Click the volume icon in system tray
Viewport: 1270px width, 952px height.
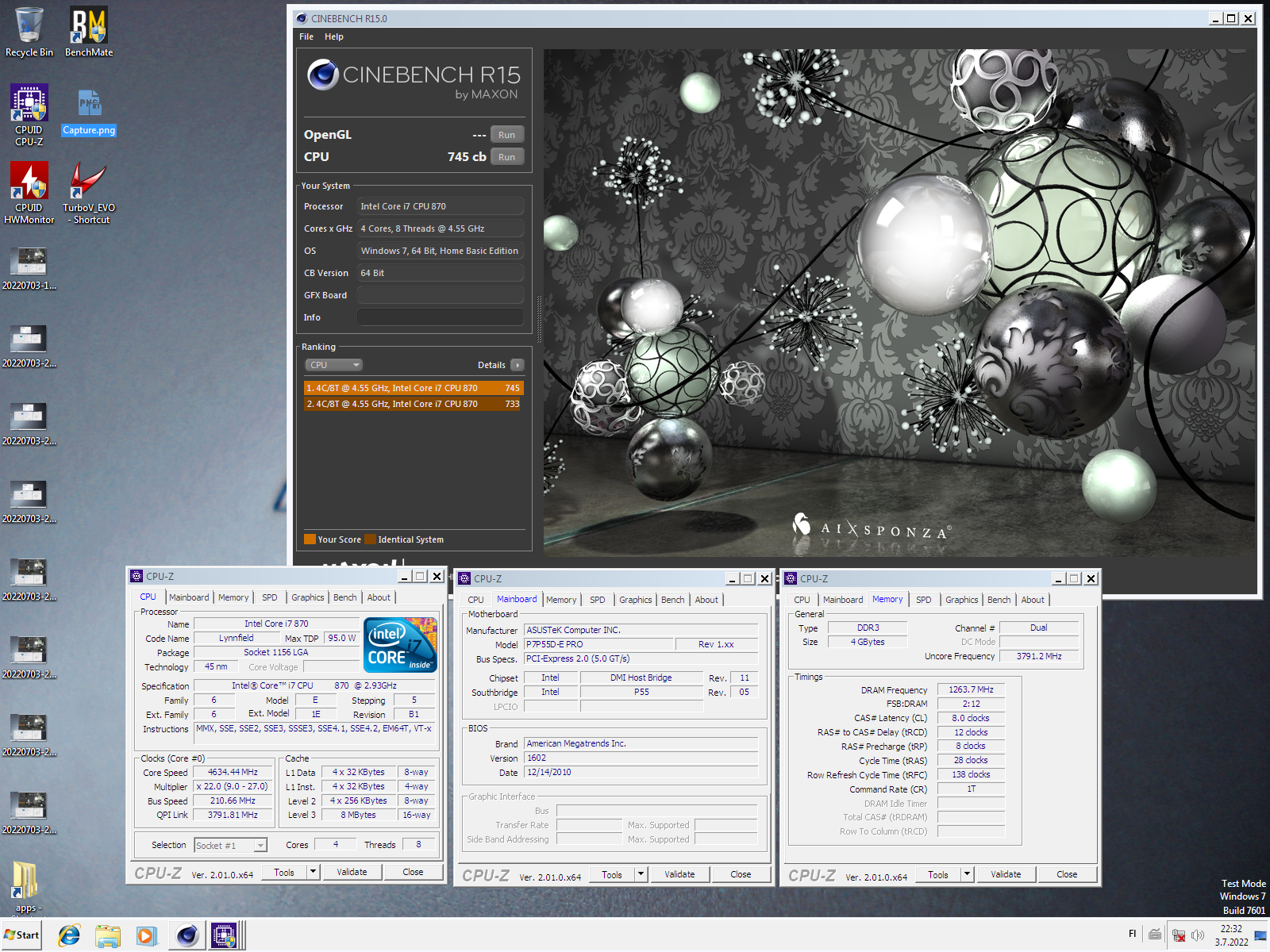point(1198,935)
